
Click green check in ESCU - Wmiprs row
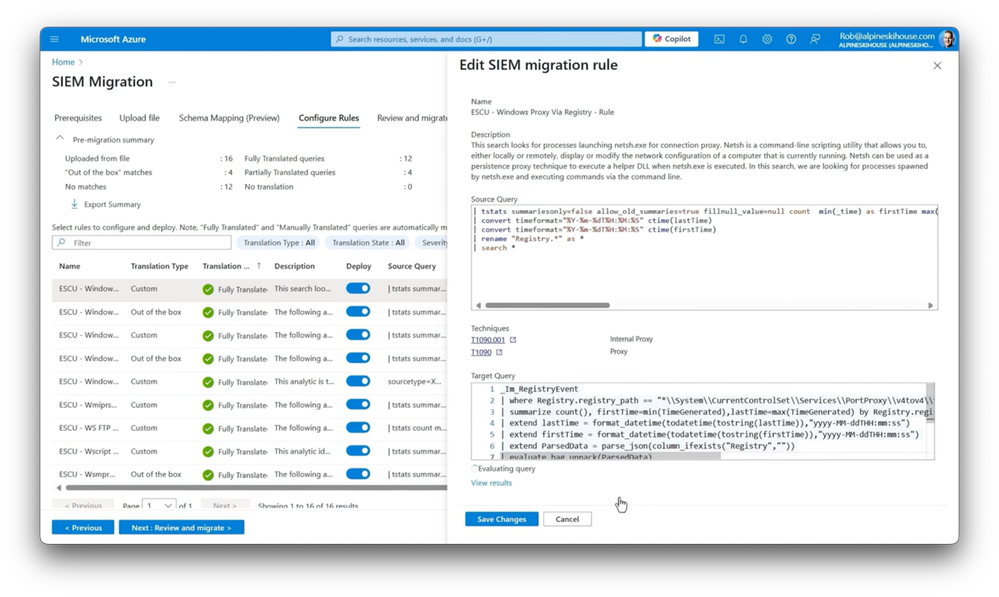(208, 405)
